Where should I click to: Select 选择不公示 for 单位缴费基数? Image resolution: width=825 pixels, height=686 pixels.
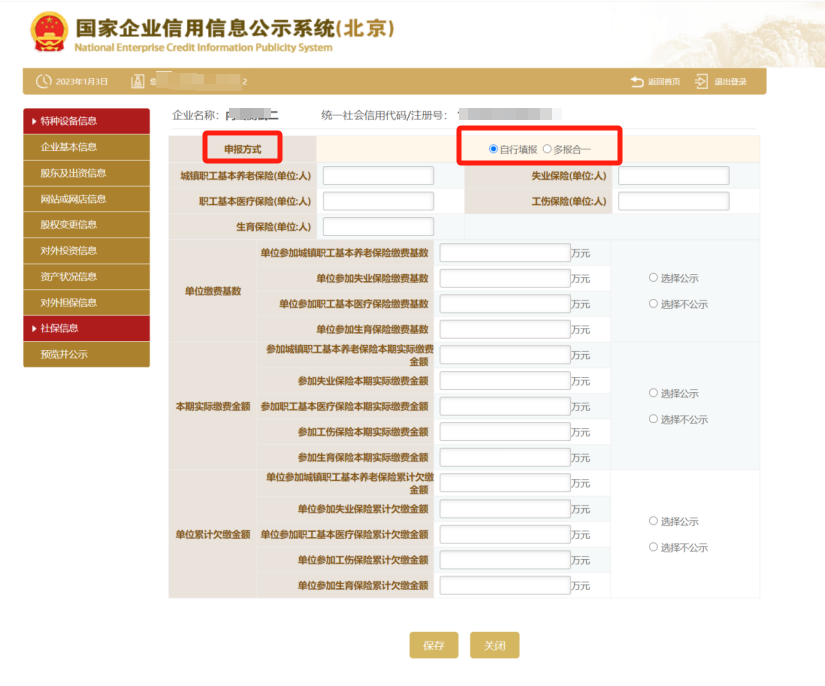point(653,304)
